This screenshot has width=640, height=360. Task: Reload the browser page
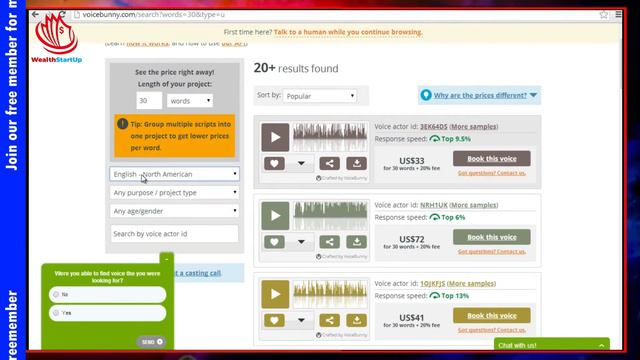click(x=62, y=14)
